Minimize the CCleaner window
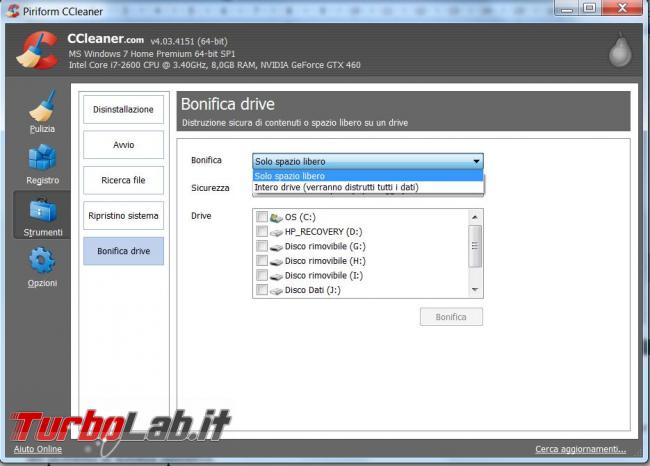This screenshot has width=650, height=466. 566,8
